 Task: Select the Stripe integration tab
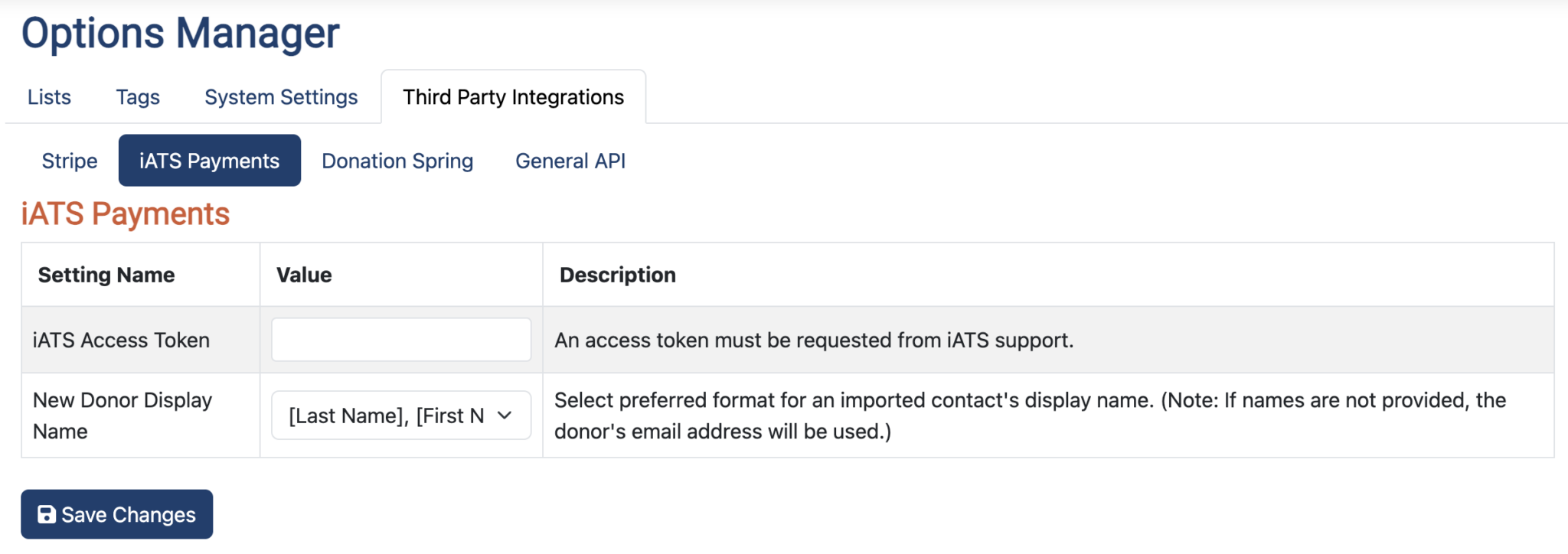[x=69, y=161]
